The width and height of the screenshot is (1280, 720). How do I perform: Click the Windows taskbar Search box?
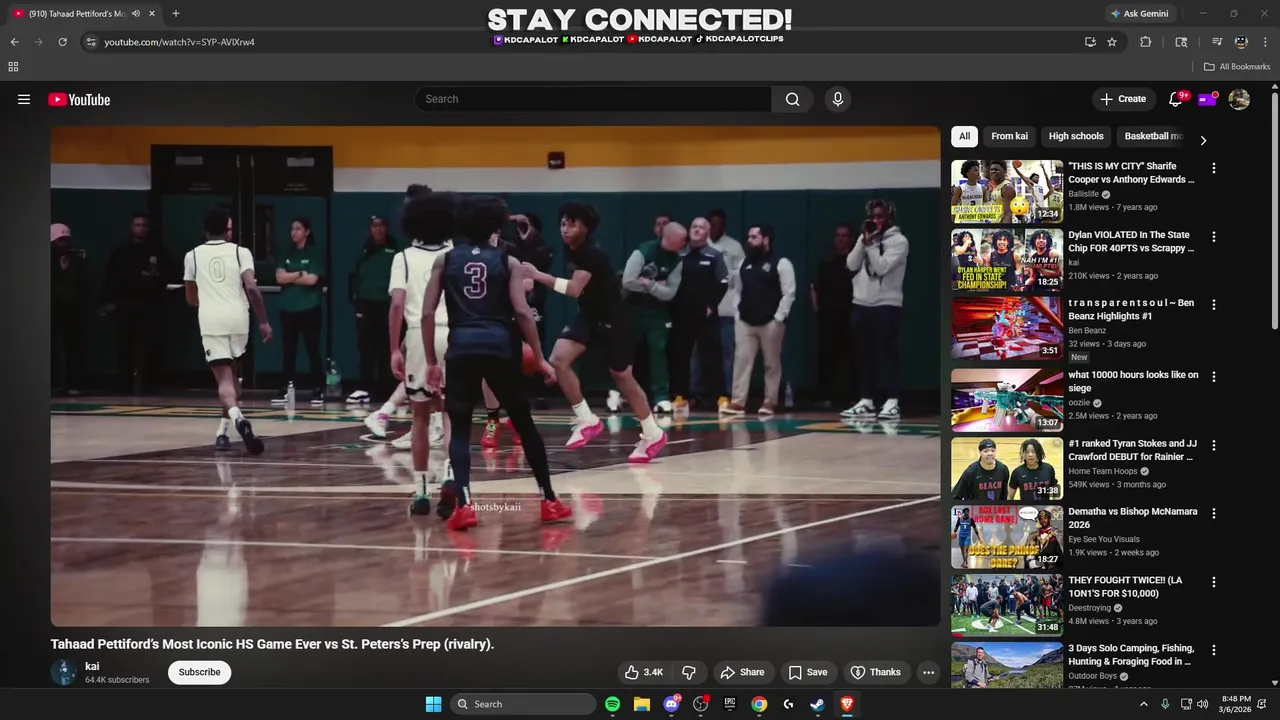point(523,704)
